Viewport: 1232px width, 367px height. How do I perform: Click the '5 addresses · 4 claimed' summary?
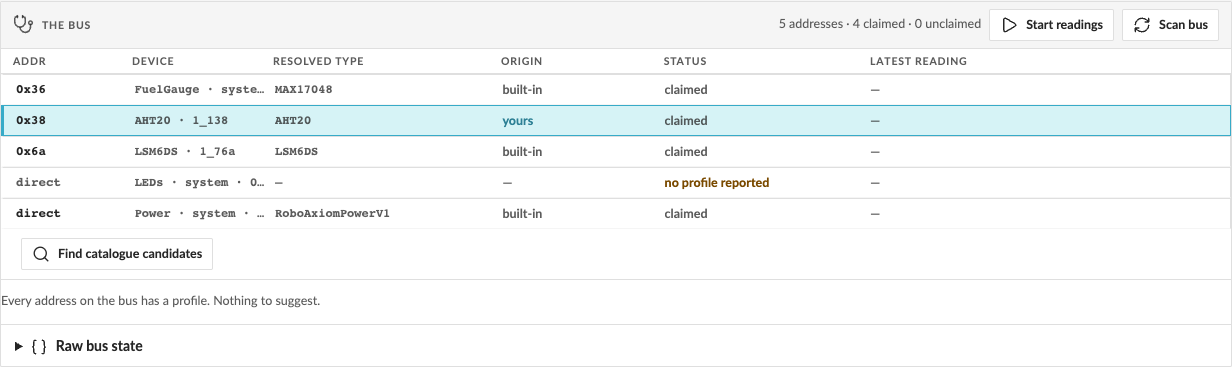point(880,25)
